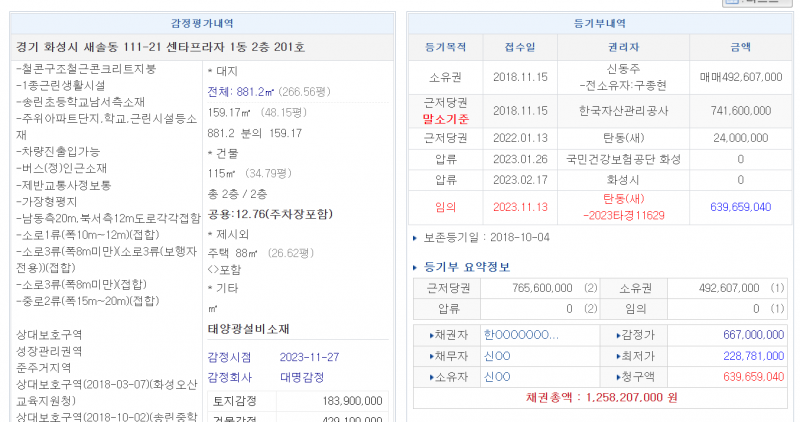Select the address title 경기 화성시 새솔동 111-21
800x422 pixels.
point(161,47)
